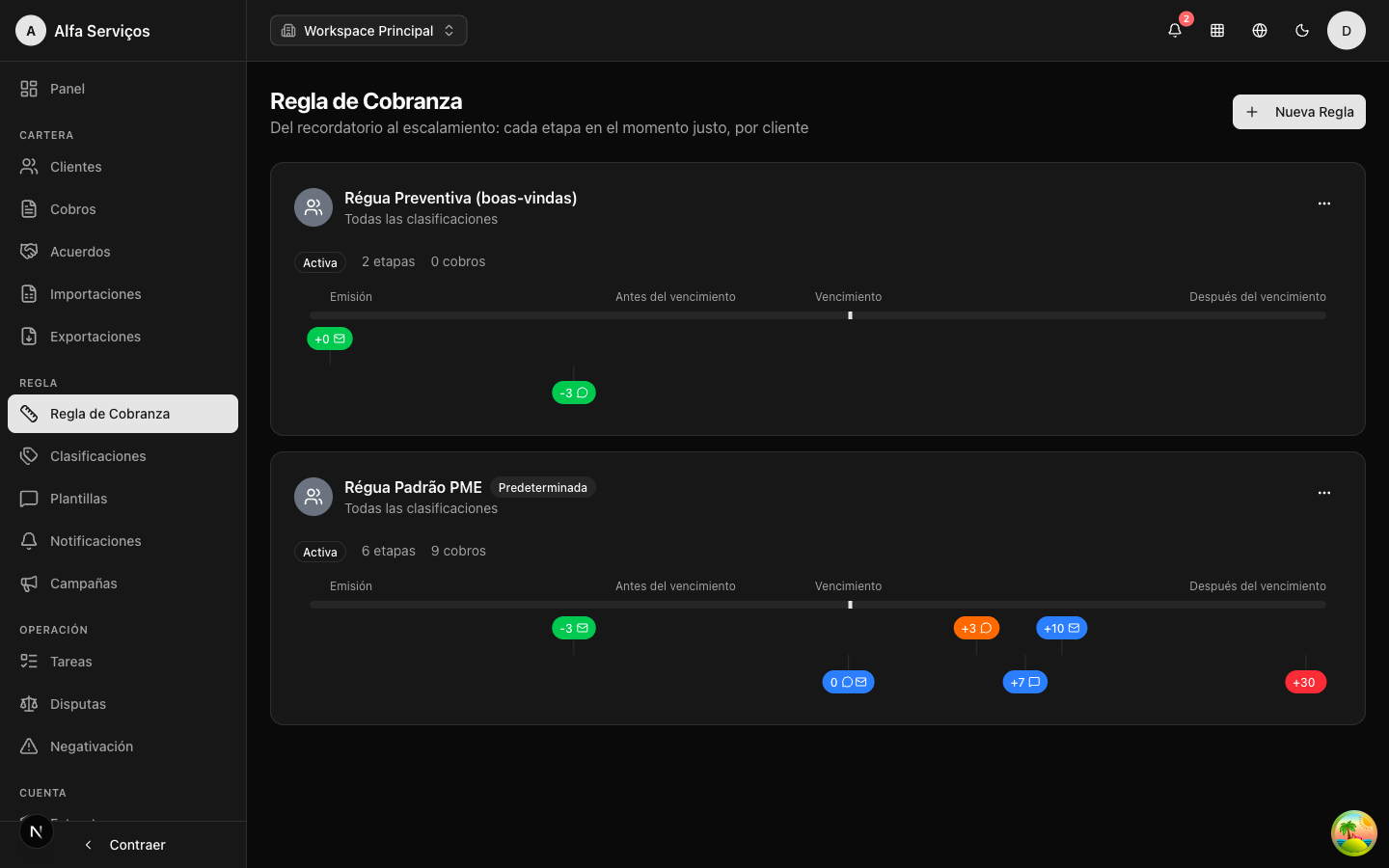Image resolution: width=1389 pixels, height=868 pixels.
Task: Select Regla de Cobranza sidebar item
Action: (123, 414)
